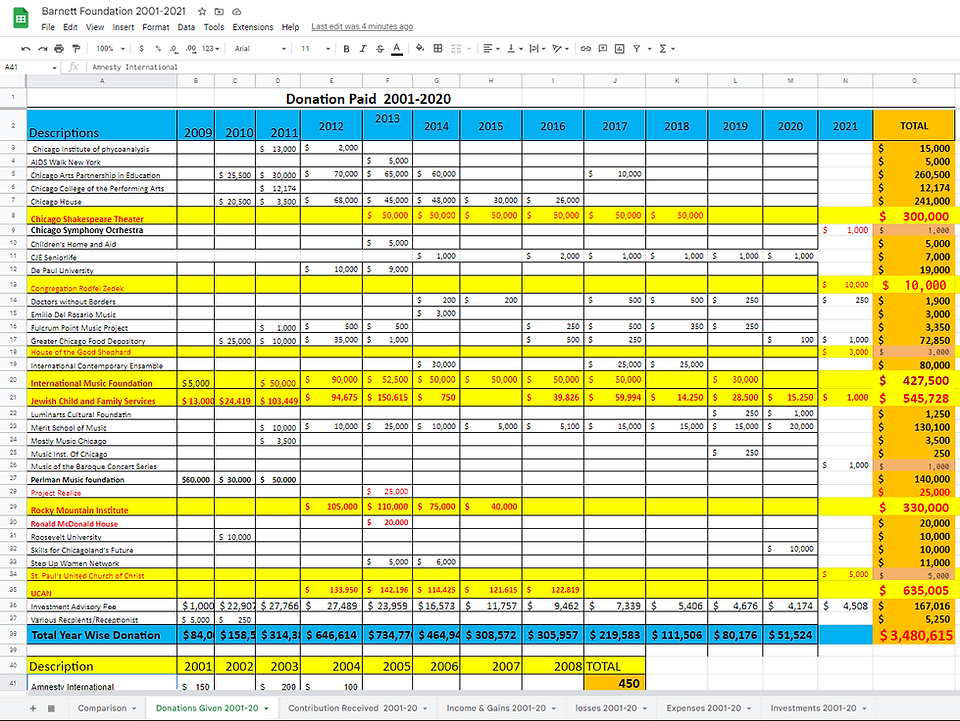960x721 pixels.
Task: Switch to Contribution Received 2001-20 tab
Action: coord(353,708)
